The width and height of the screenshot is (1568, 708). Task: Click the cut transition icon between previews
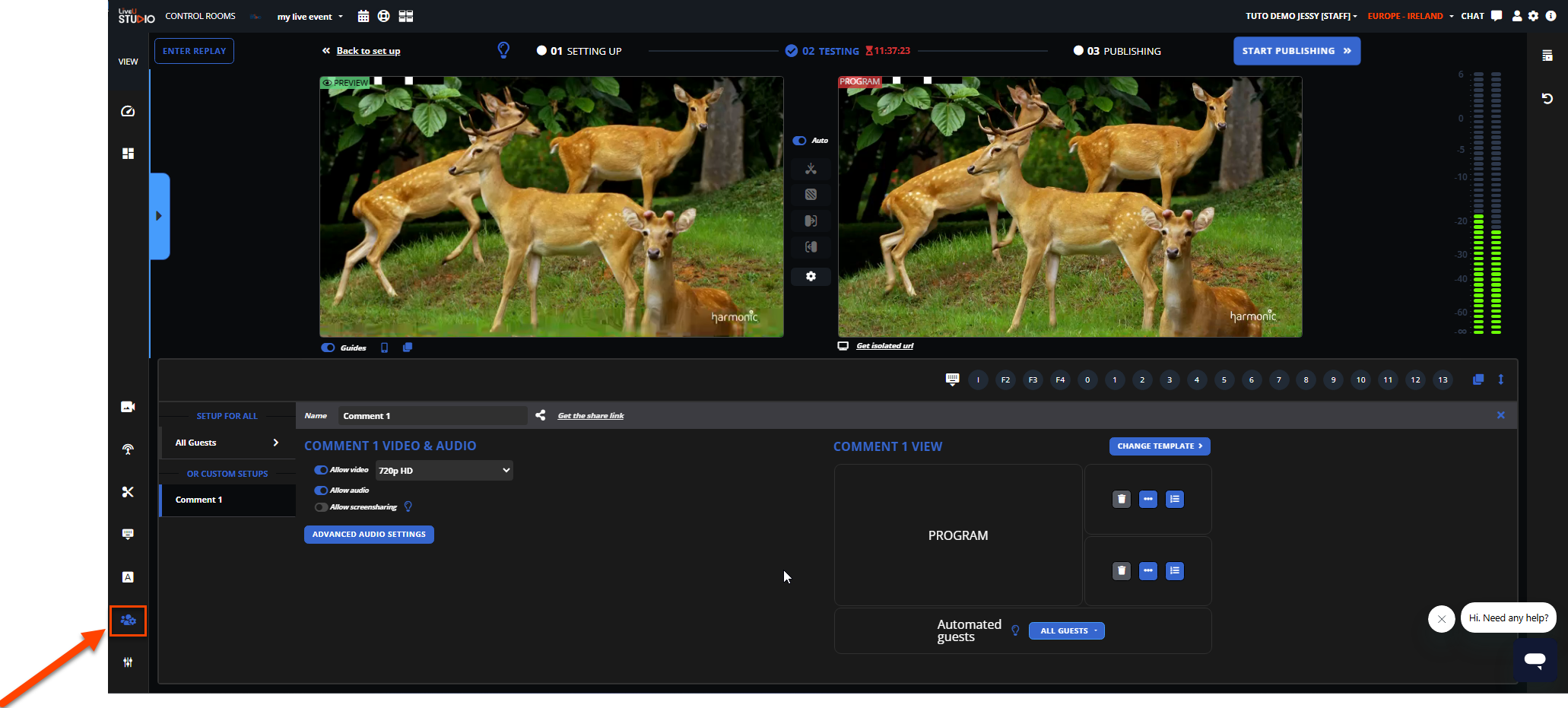(x=811, y=169)
